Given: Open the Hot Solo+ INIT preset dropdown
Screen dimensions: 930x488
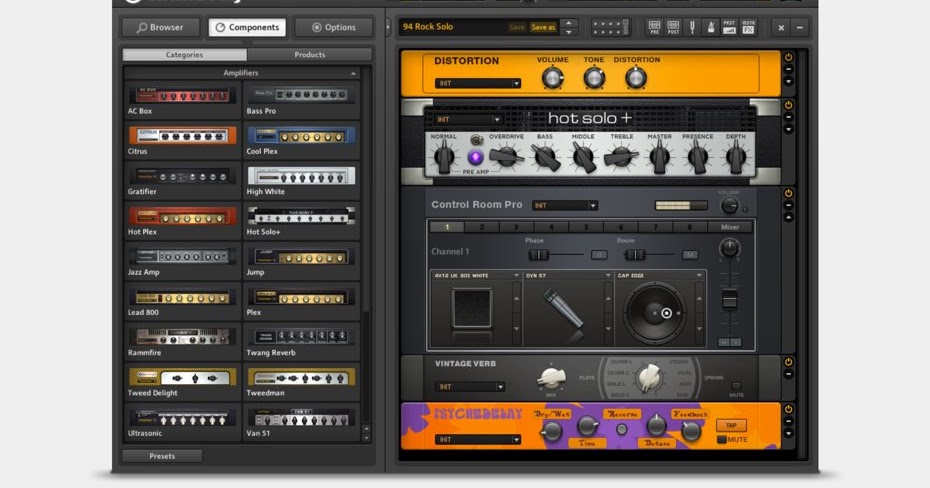Looking at the screenshot, I should (x=469, y=119).
